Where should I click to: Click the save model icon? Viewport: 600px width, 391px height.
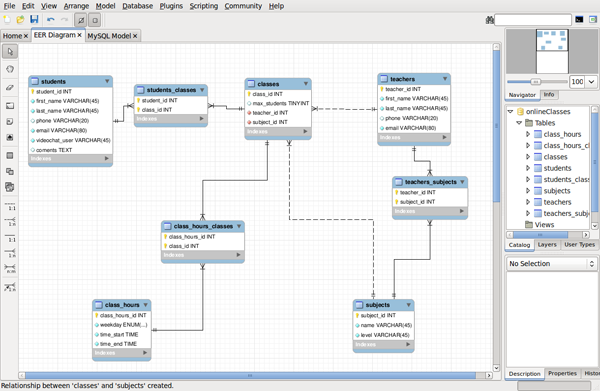(x=34, y=19)
